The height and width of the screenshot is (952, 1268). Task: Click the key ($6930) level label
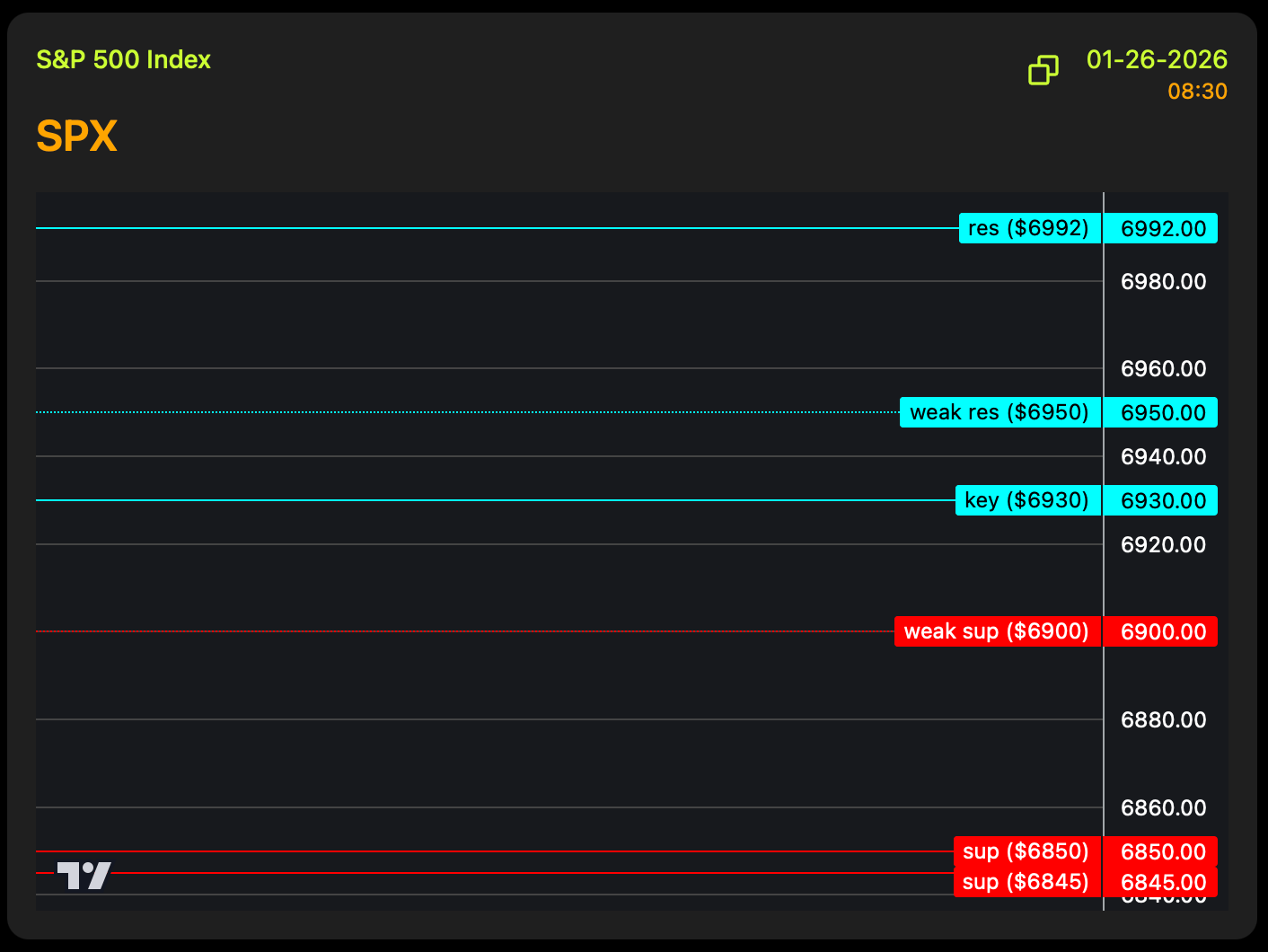click(1027, 500)
